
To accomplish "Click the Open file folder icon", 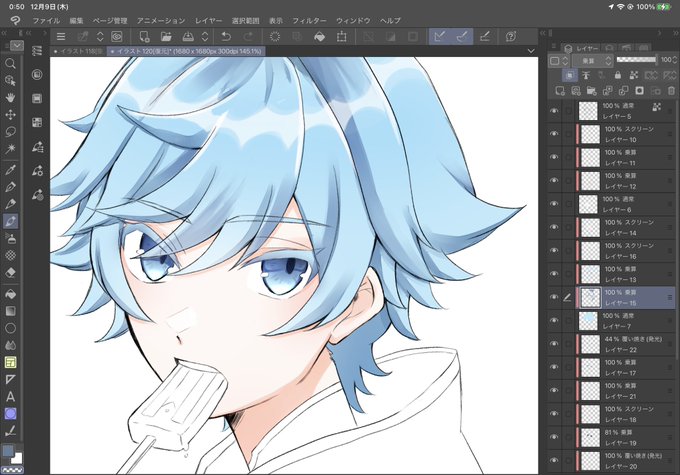I will click(166, 36).
